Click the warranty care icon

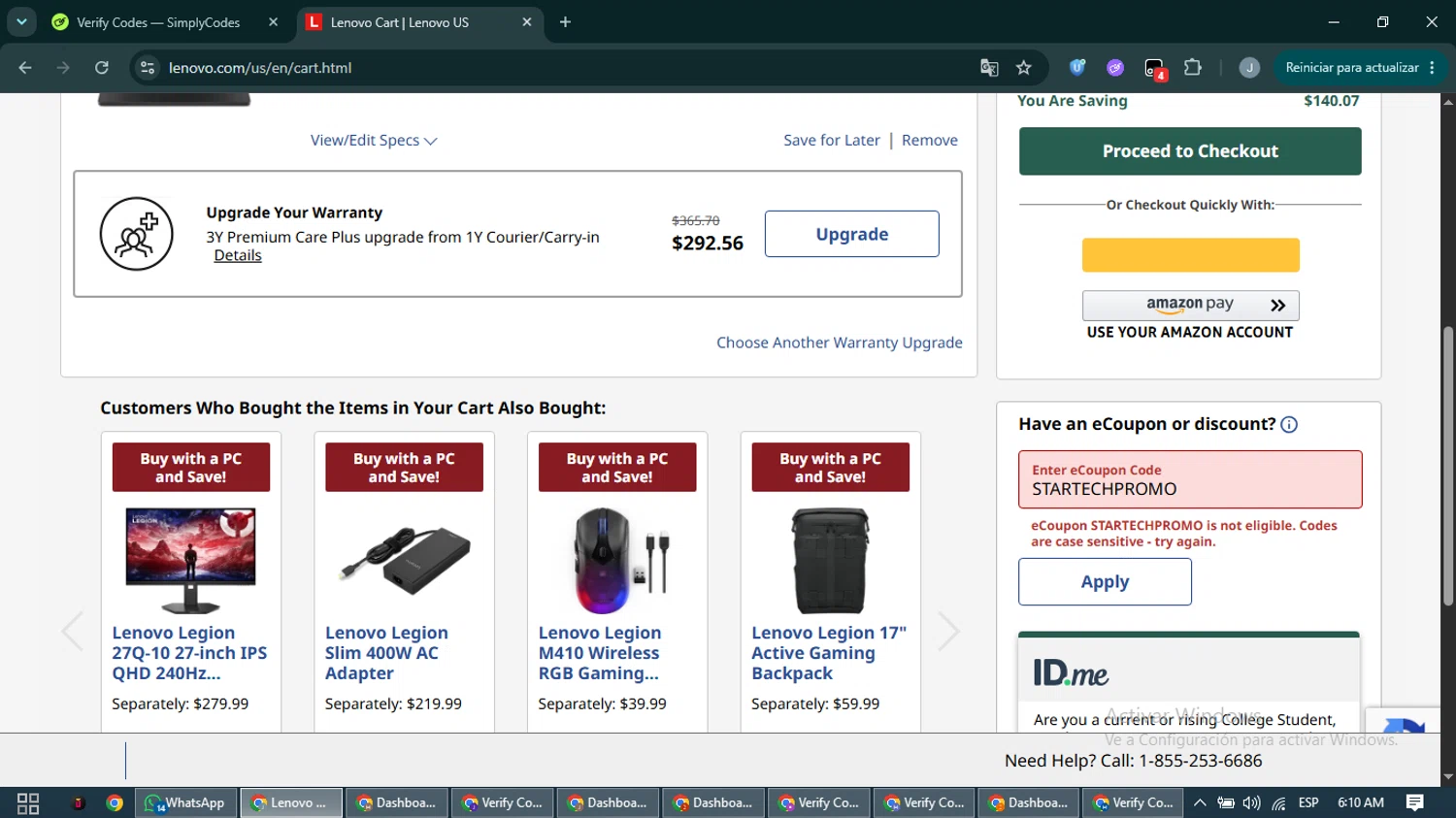pyautogui.click(x=137, y=234)
